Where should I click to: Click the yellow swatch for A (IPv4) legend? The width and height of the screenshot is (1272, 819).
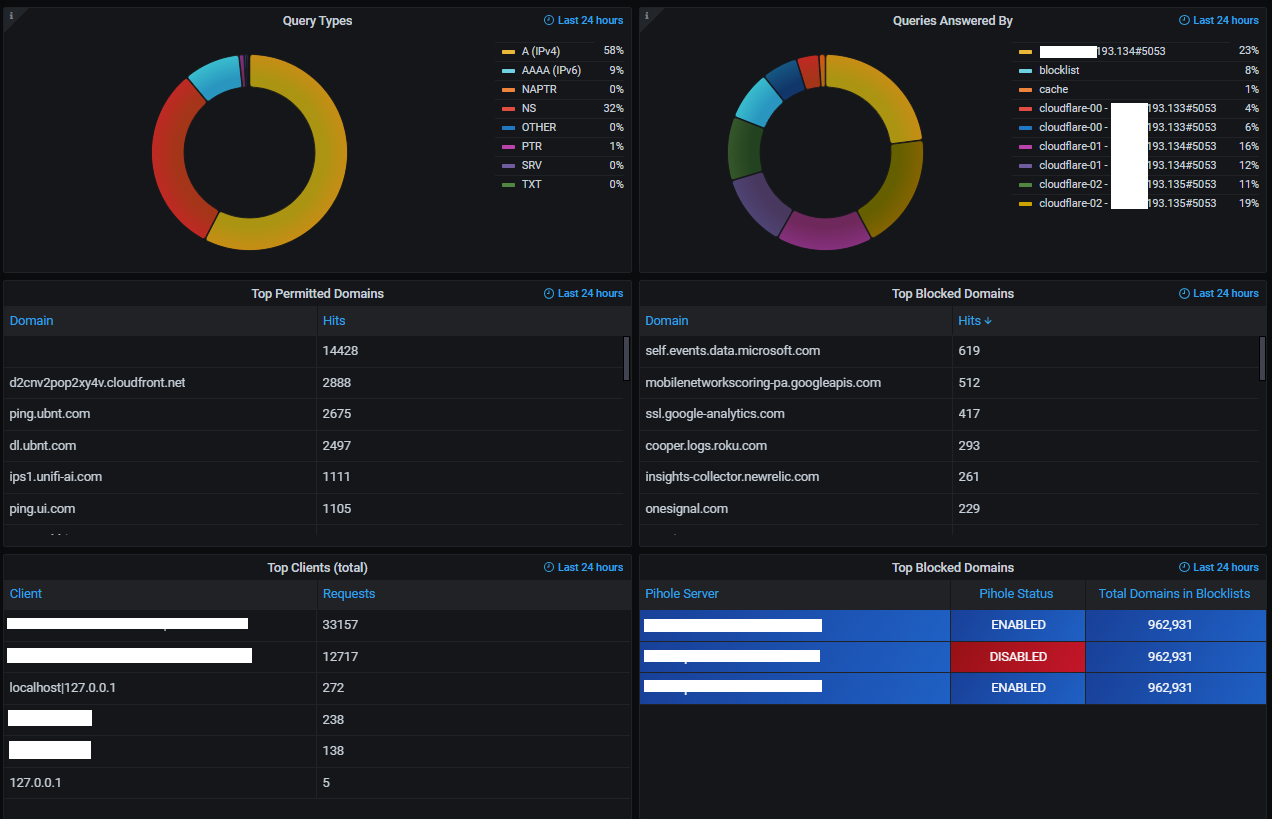tap(508, 51)
